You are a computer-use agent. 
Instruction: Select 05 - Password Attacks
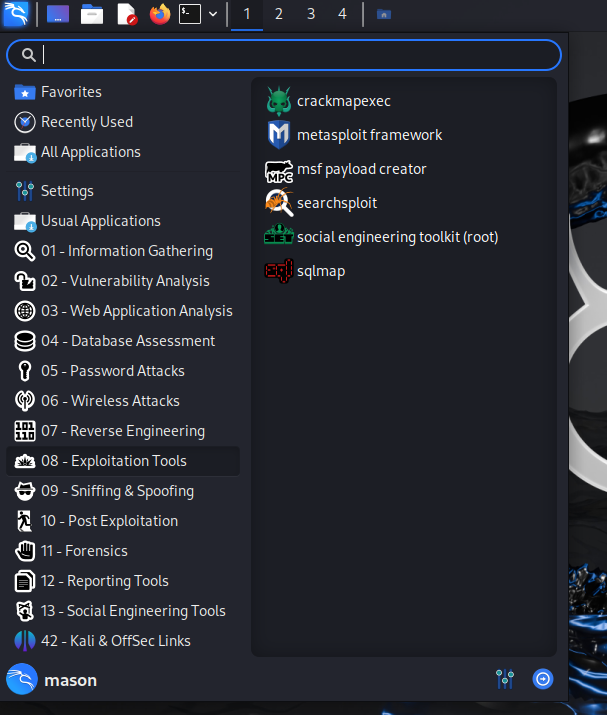pyautogui.click(x=123, y=371)
